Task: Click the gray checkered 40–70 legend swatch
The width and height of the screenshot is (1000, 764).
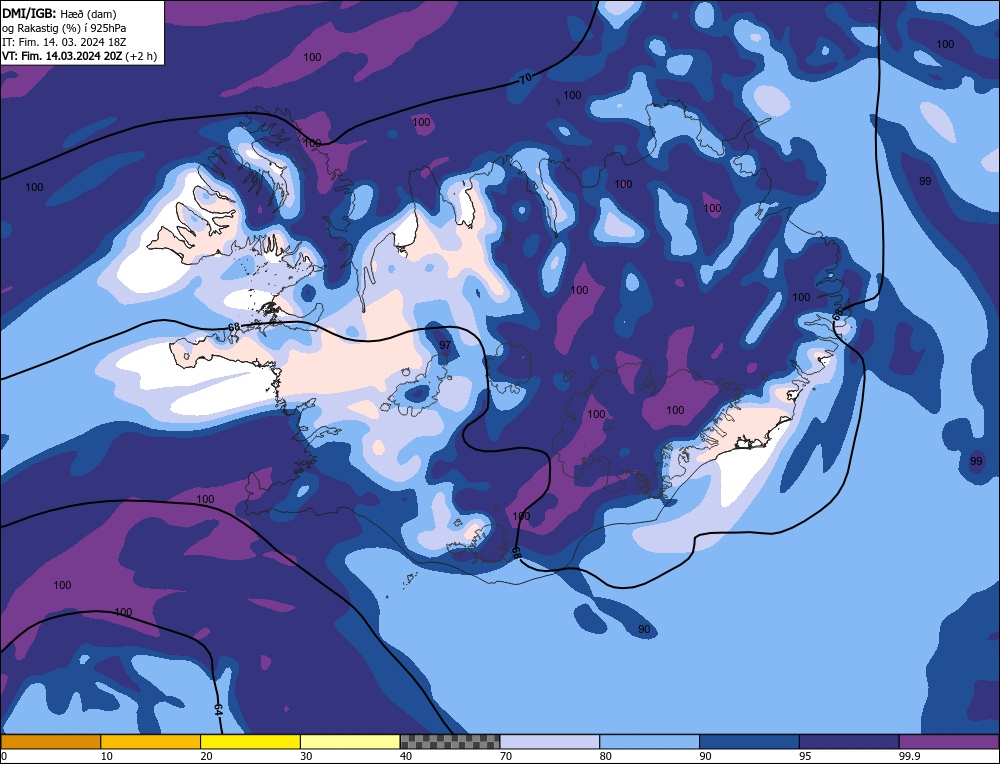Action: click(450, 742)
